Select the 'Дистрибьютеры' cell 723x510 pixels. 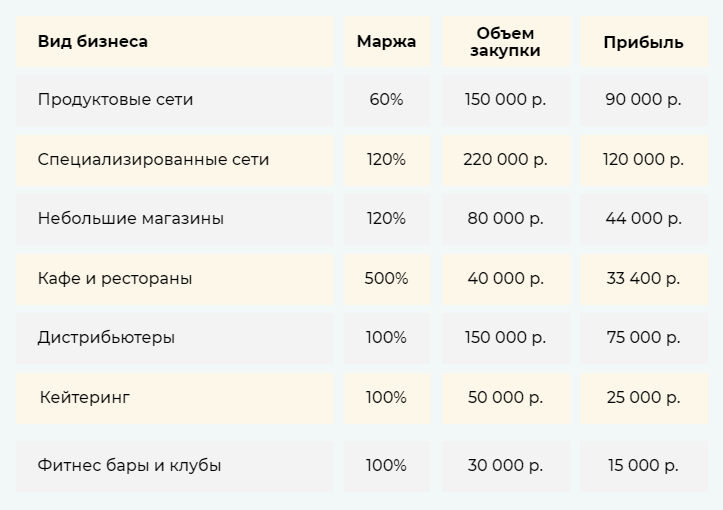[x=106, y=337]
